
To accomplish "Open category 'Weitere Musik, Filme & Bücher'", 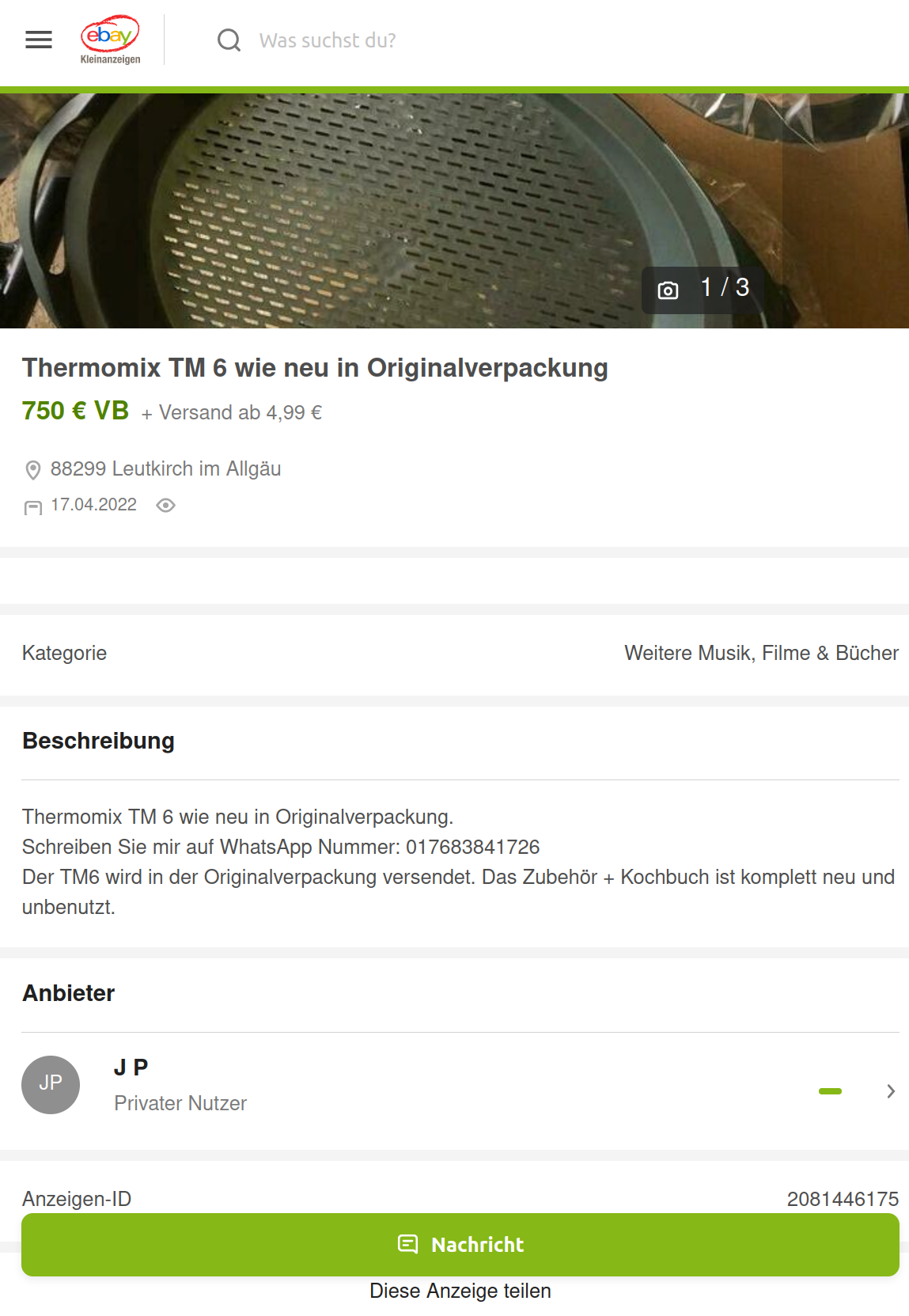I will click(x=761, y=653).
